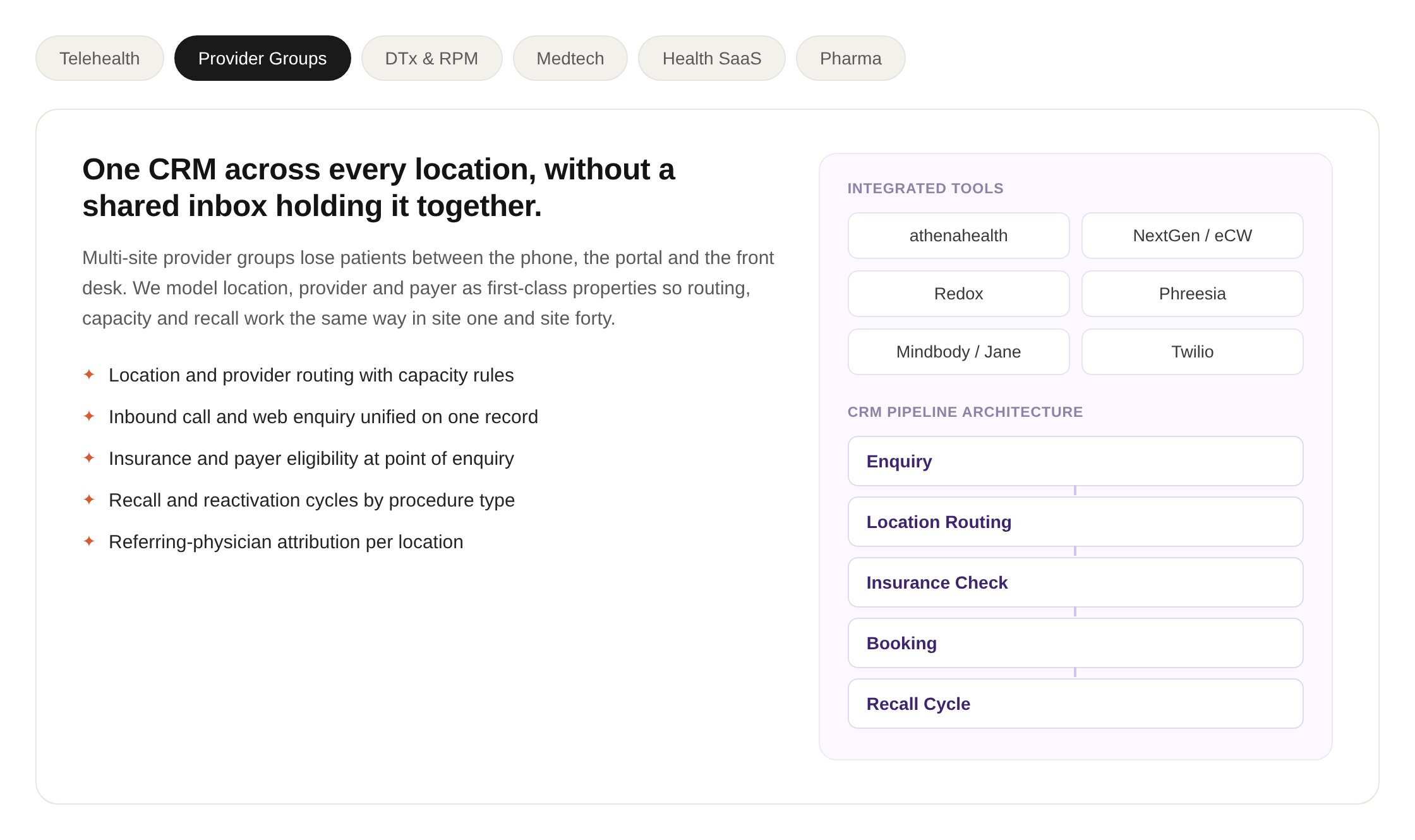Click the 'Multi-site provider groups' description paragraph
Screen dimensions: 1415x840
click(428, 288)
